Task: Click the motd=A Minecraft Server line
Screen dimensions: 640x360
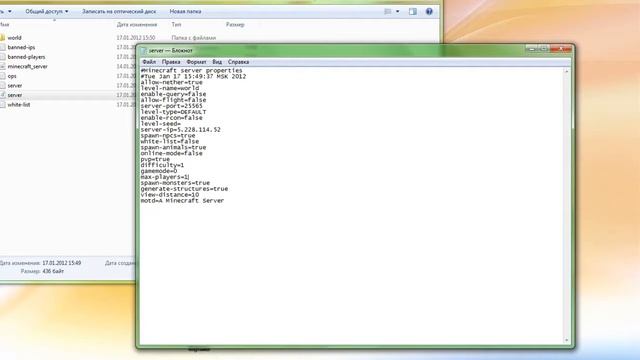Action: (182, 201)
